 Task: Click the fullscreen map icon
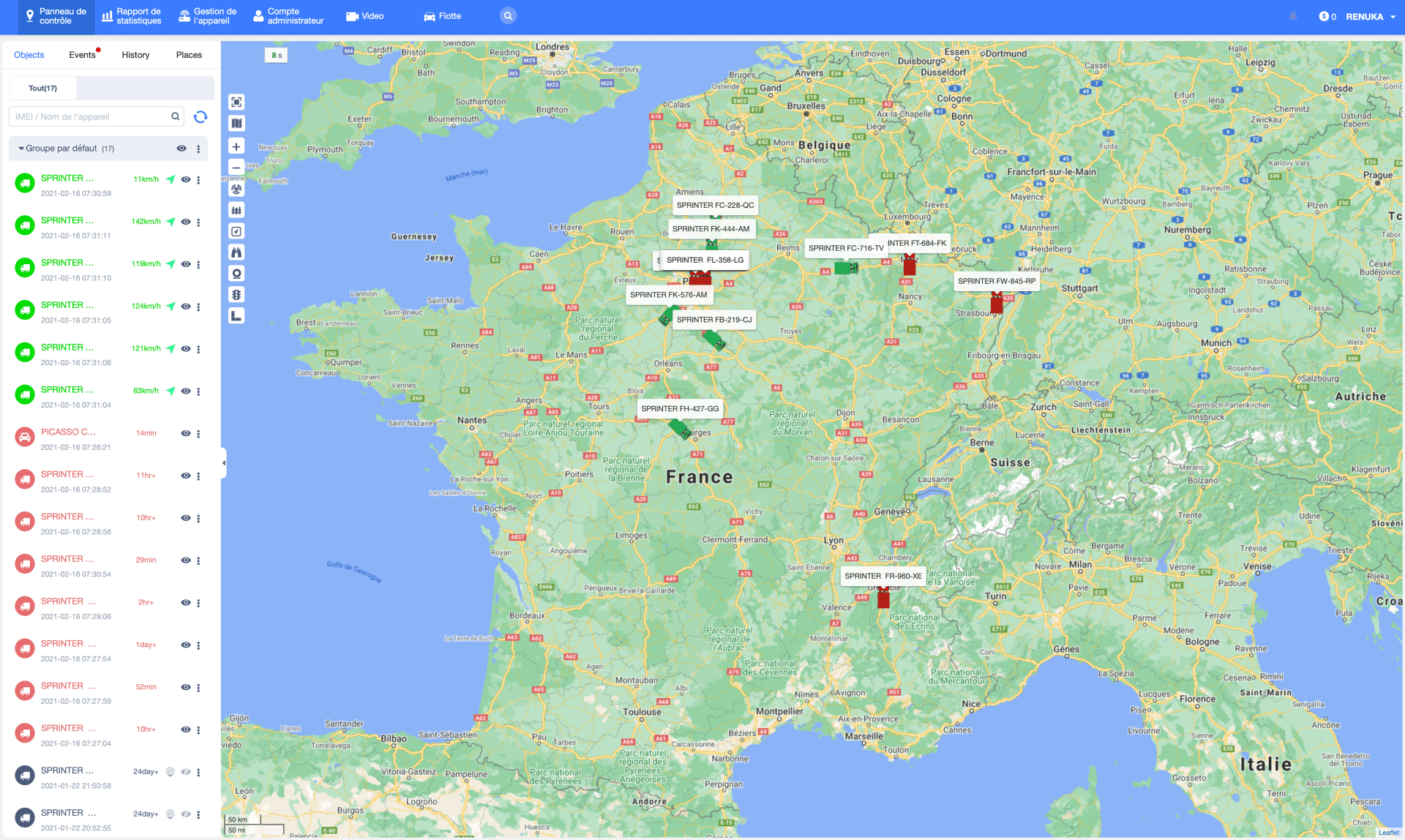tap(236, 102)
